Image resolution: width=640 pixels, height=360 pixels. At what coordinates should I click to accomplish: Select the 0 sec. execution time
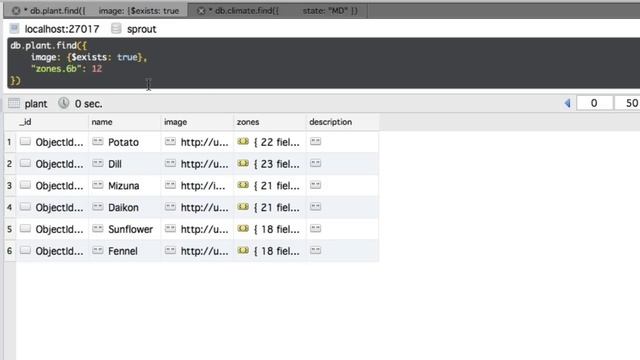89,104
